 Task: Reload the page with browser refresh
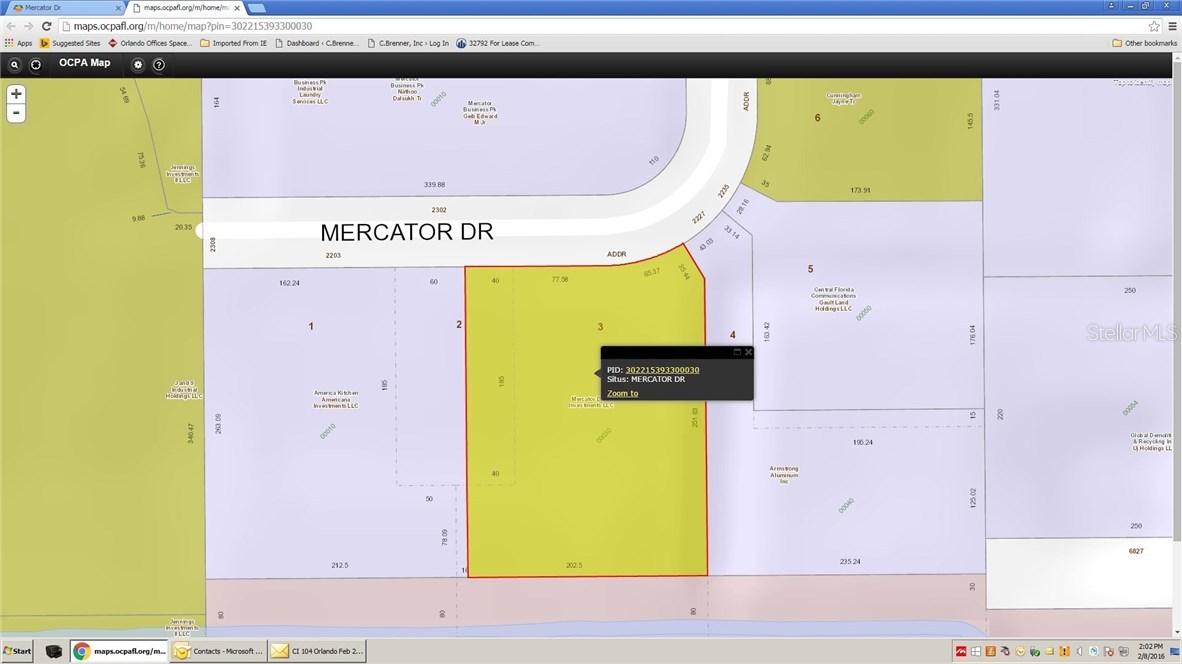coord(46,26)
